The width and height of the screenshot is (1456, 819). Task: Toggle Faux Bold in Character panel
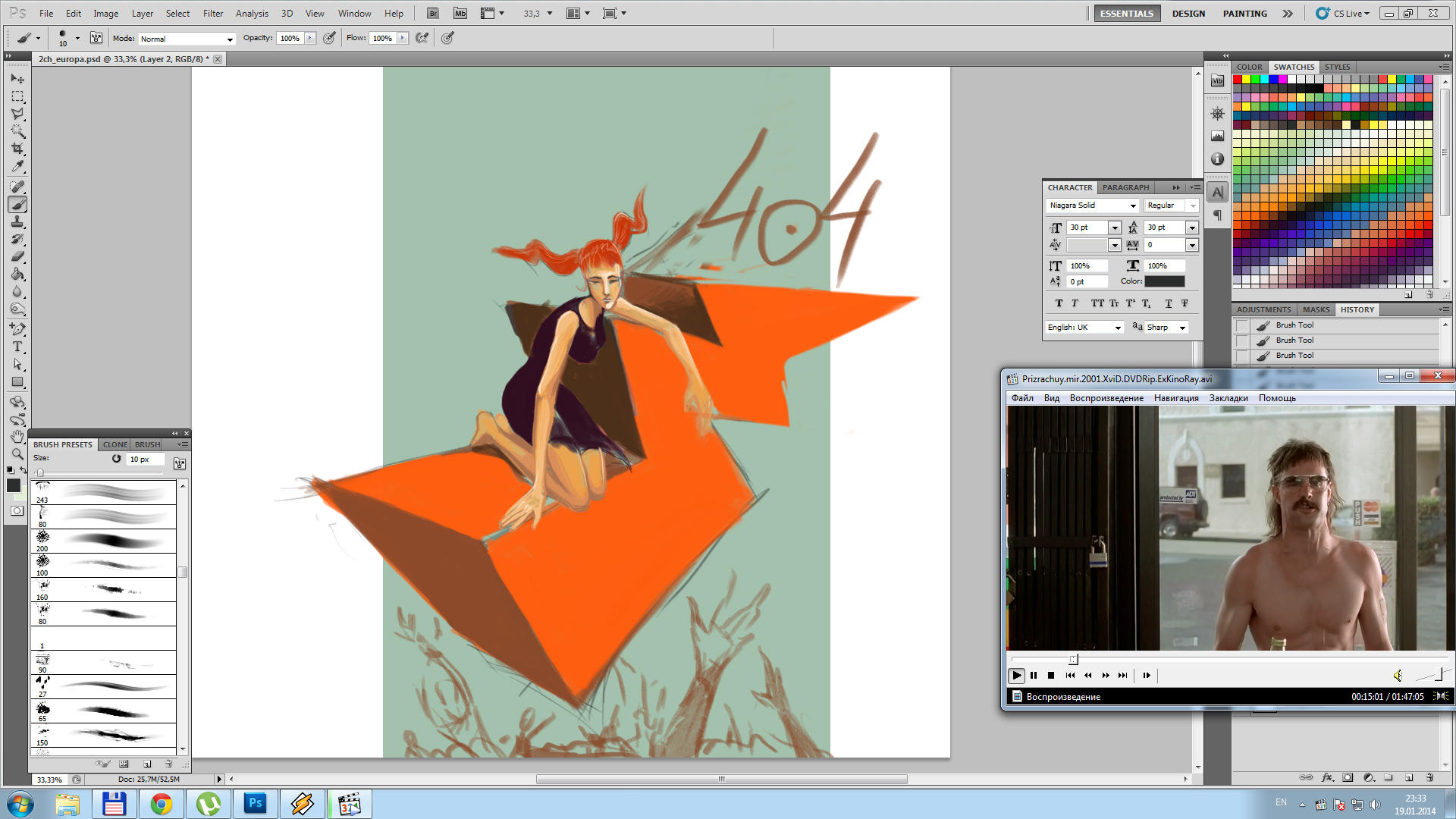(1059, 303)
